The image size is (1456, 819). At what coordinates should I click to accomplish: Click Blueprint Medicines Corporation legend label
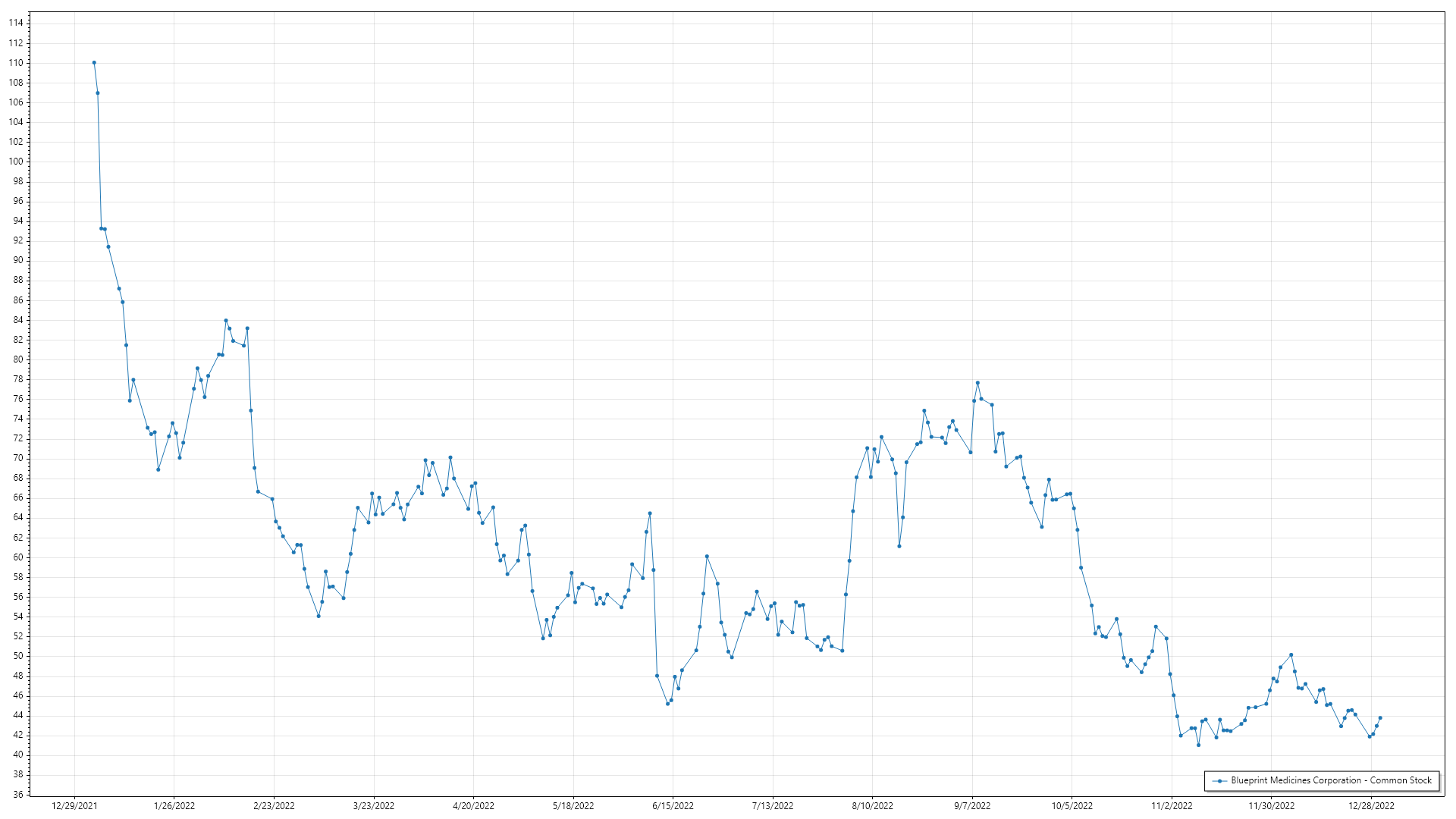1331,780
